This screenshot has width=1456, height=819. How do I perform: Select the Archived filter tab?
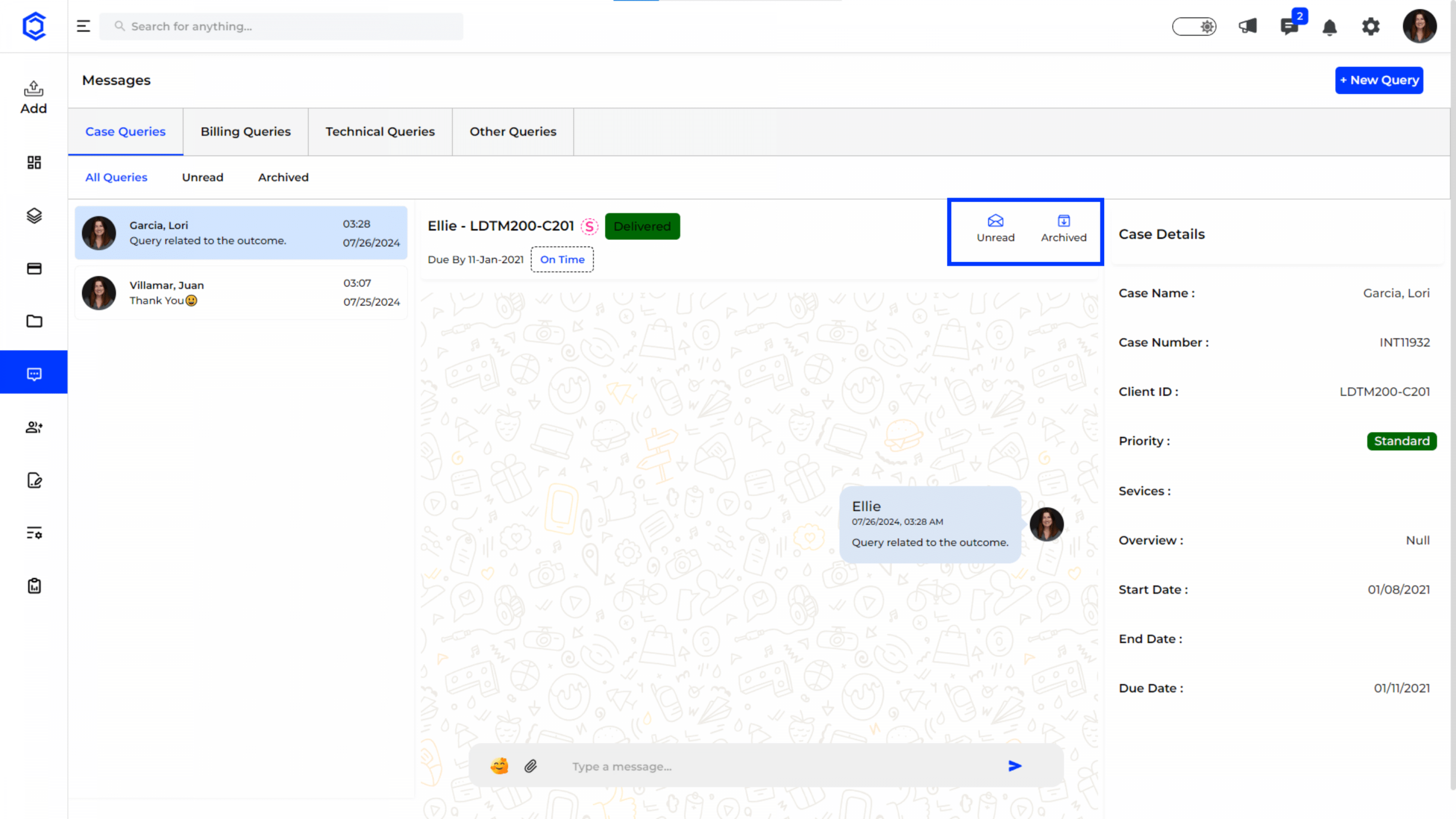(283, 177)
